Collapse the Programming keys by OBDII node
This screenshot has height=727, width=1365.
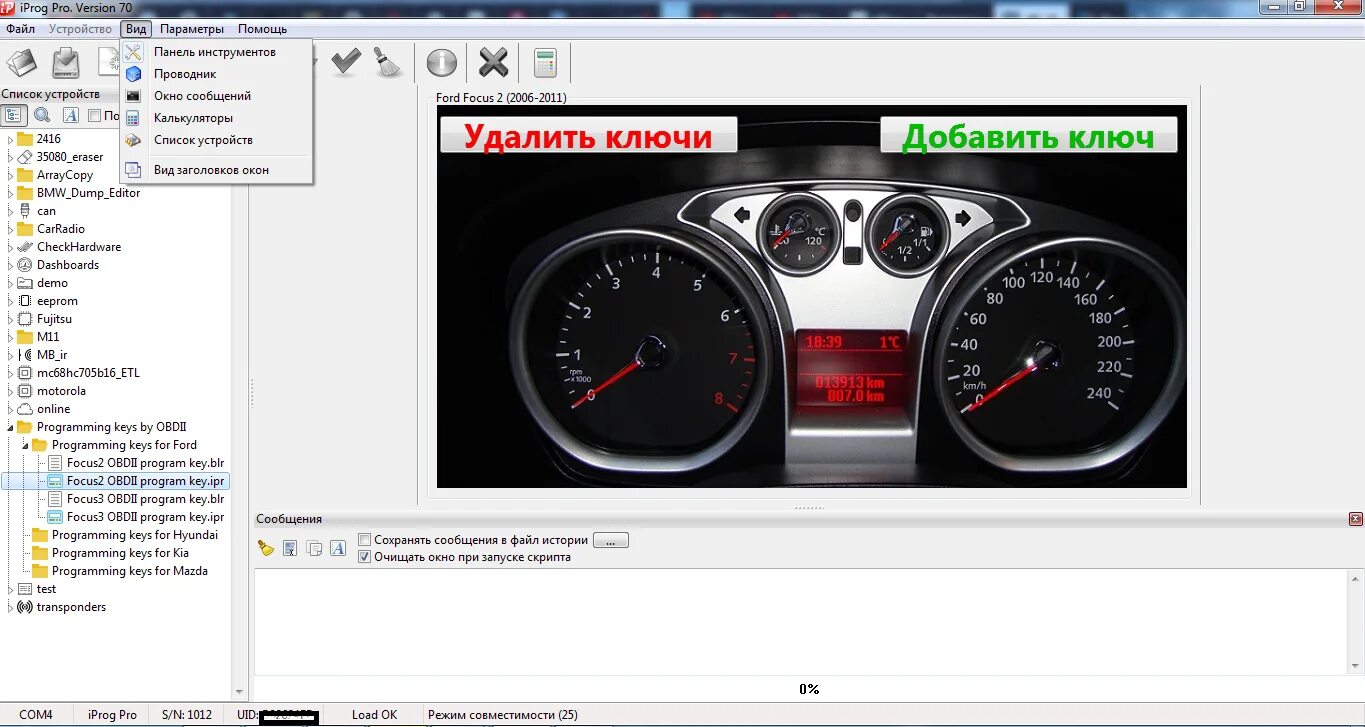tap(11, 427)
